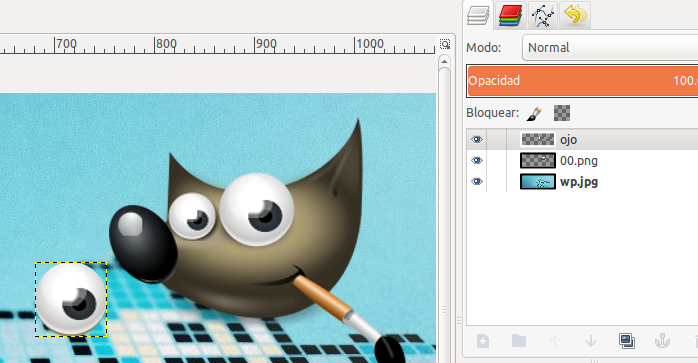This screenshot has height=363, width=698.
Task: Hide the ojo layer
Action: (x=477, y=140)
